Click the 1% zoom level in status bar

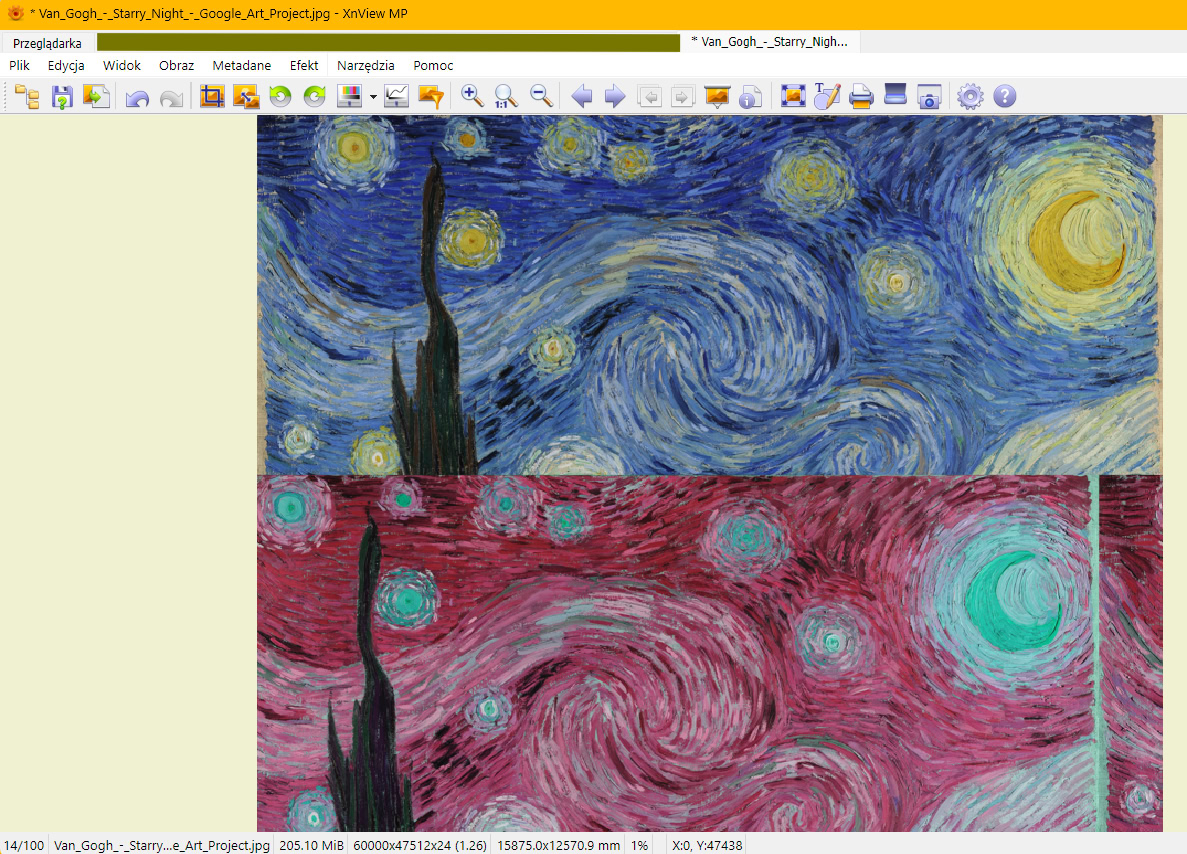pyautogui.click(x=640, y=845)
